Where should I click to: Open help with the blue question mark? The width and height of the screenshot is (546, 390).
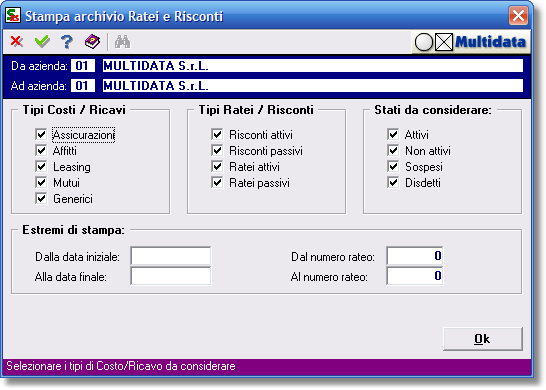tap(67, 42)
